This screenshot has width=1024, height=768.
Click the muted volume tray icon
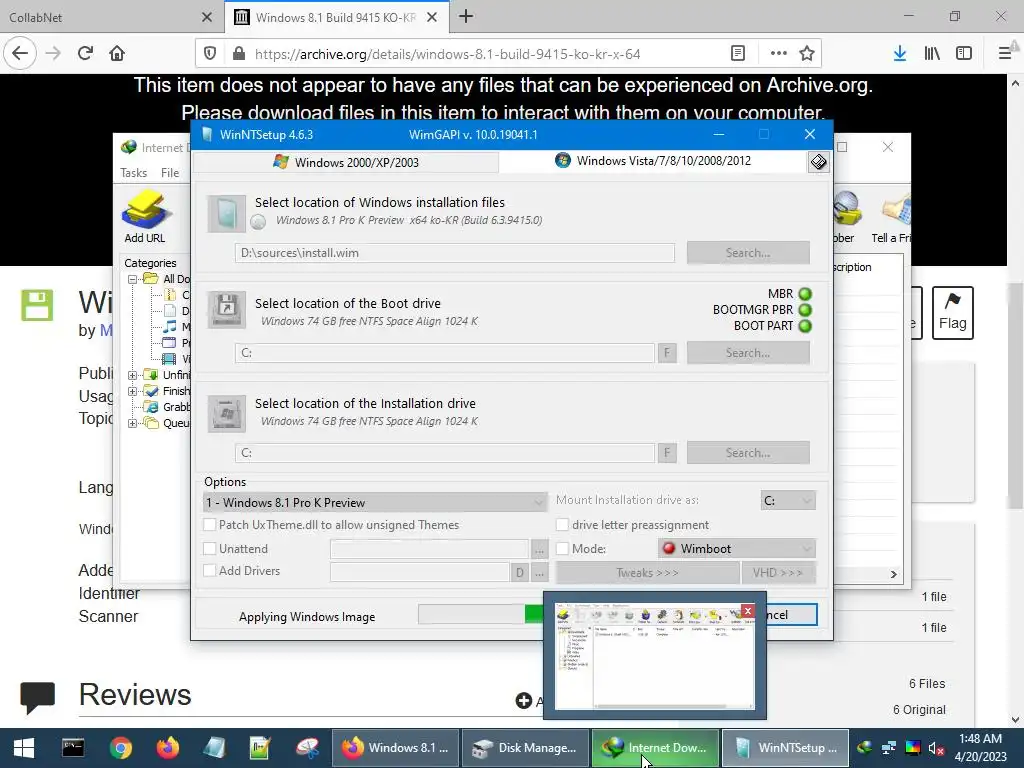[936, 748]
